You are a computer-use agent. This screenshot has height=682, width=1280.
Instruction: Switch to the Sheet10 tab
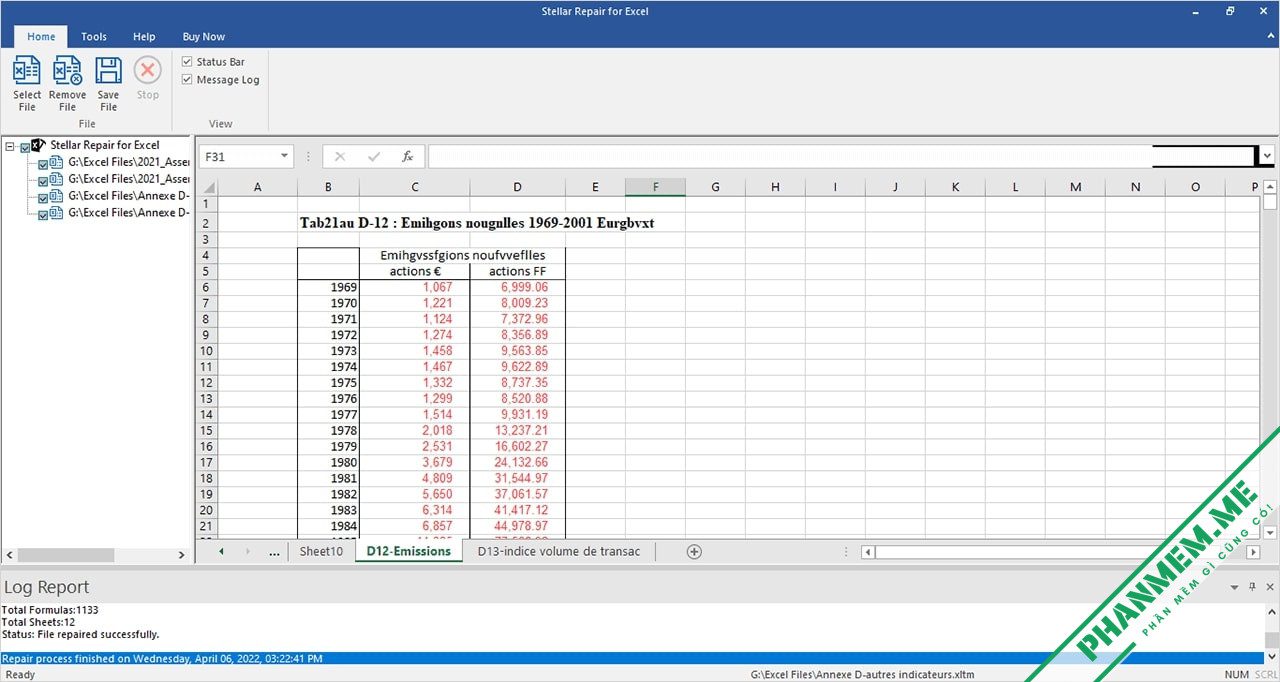point(321,551)
